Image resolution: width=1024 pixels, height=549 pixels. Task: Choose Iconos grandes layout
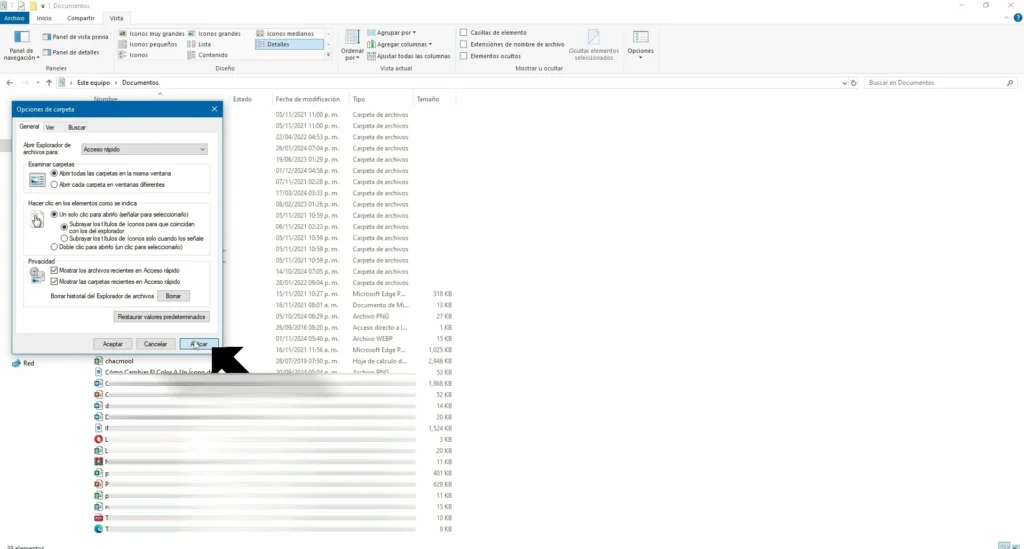click(214, 33)
